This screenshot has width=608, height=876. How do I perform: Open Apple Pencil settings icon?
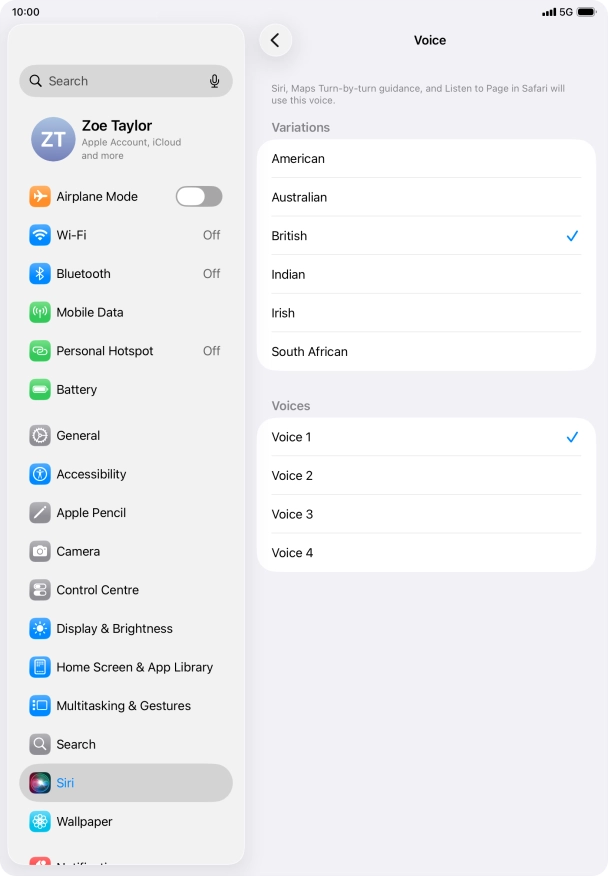pyautogui.click(x=40, y=513)
